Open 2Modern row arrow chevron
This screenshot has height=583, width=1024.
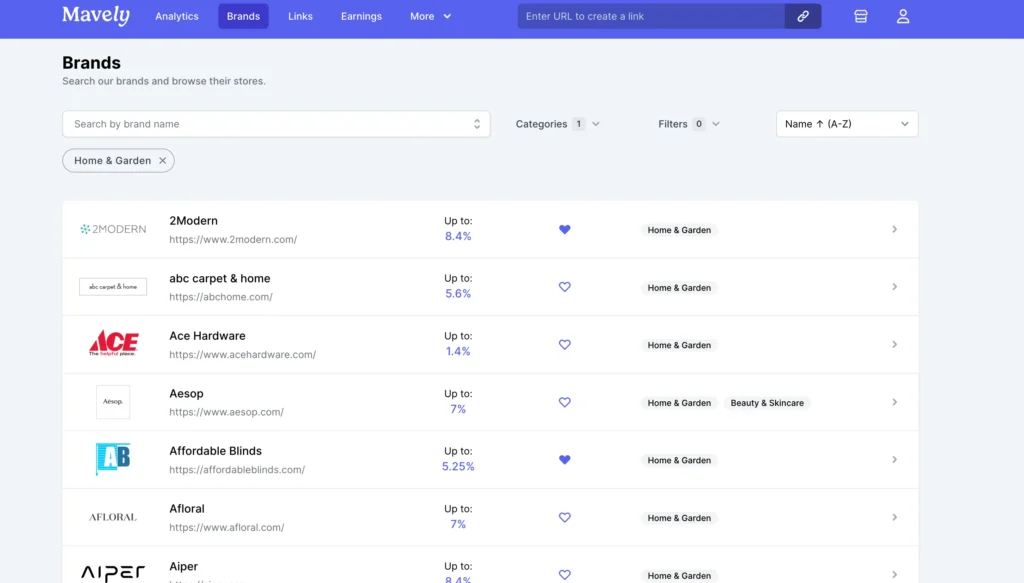[895, 229]
